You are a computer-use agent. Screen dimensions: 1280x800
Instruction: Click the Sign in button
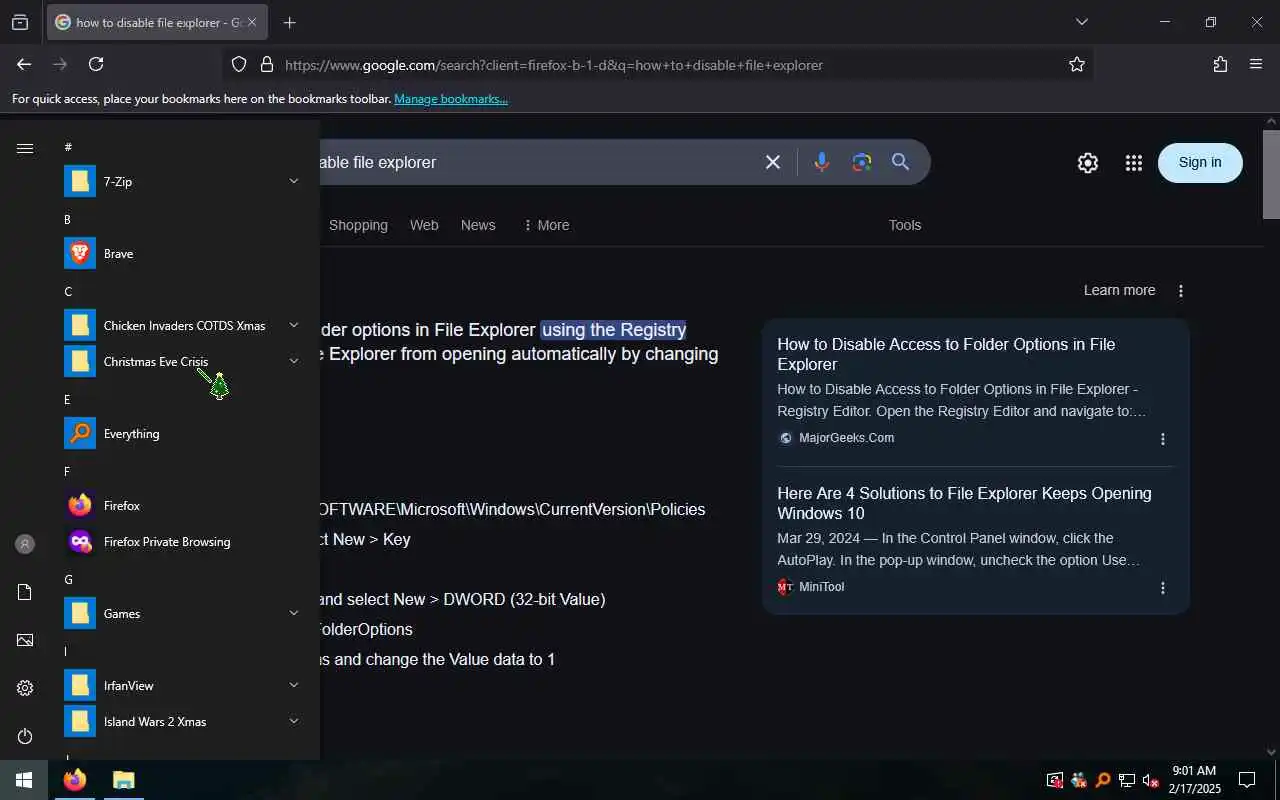(x=1200, y=162)
